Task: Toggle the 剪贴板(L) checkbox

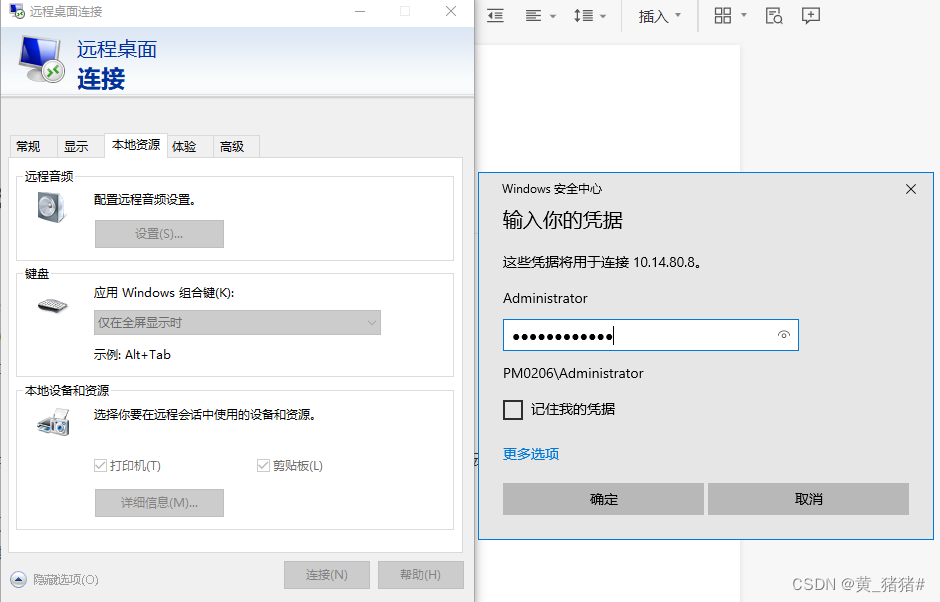Action: pos(263,465)
